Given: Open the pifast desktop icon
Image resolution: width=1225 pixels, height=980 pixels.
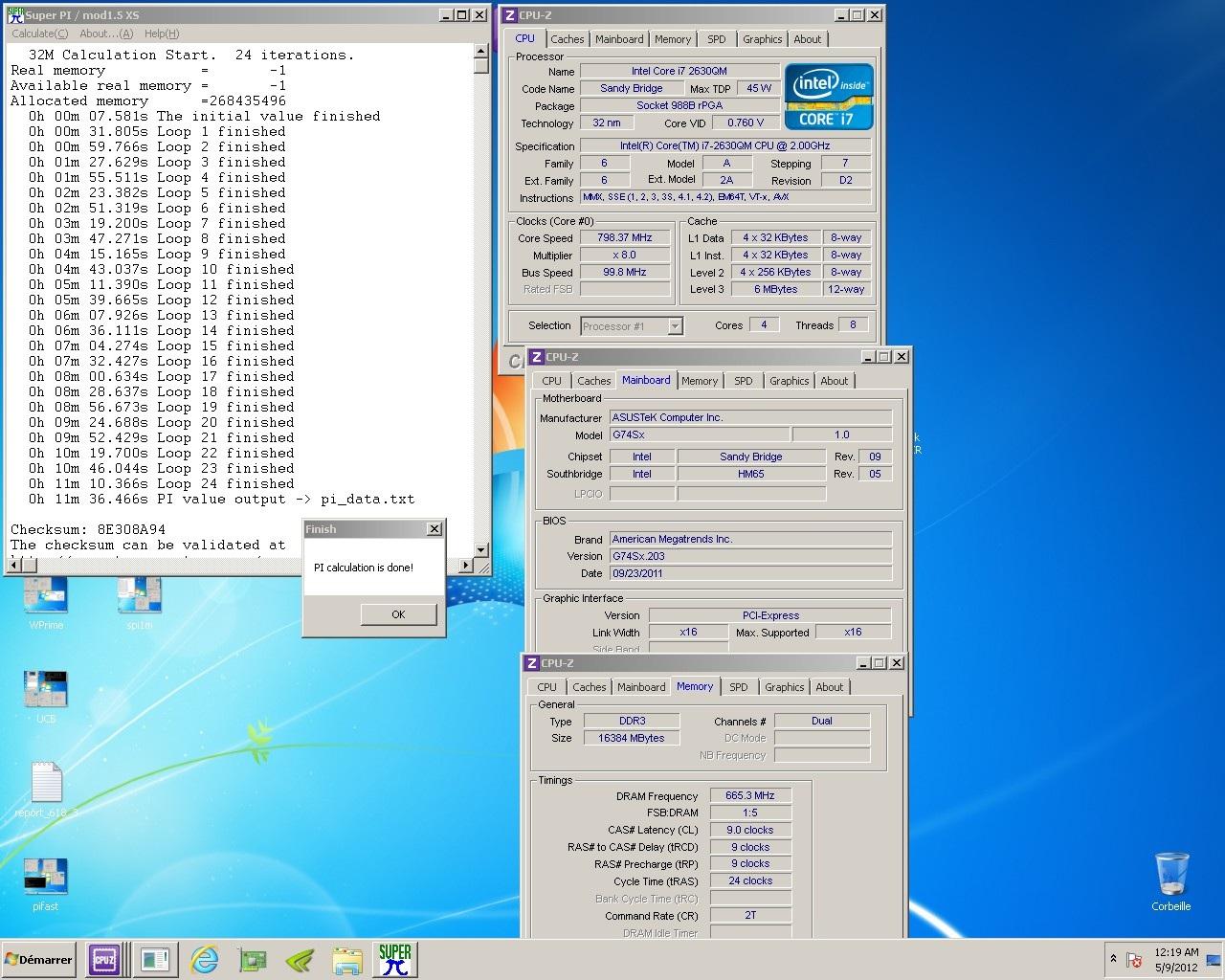Looking at the screenshot, I should tap(45, 884).
